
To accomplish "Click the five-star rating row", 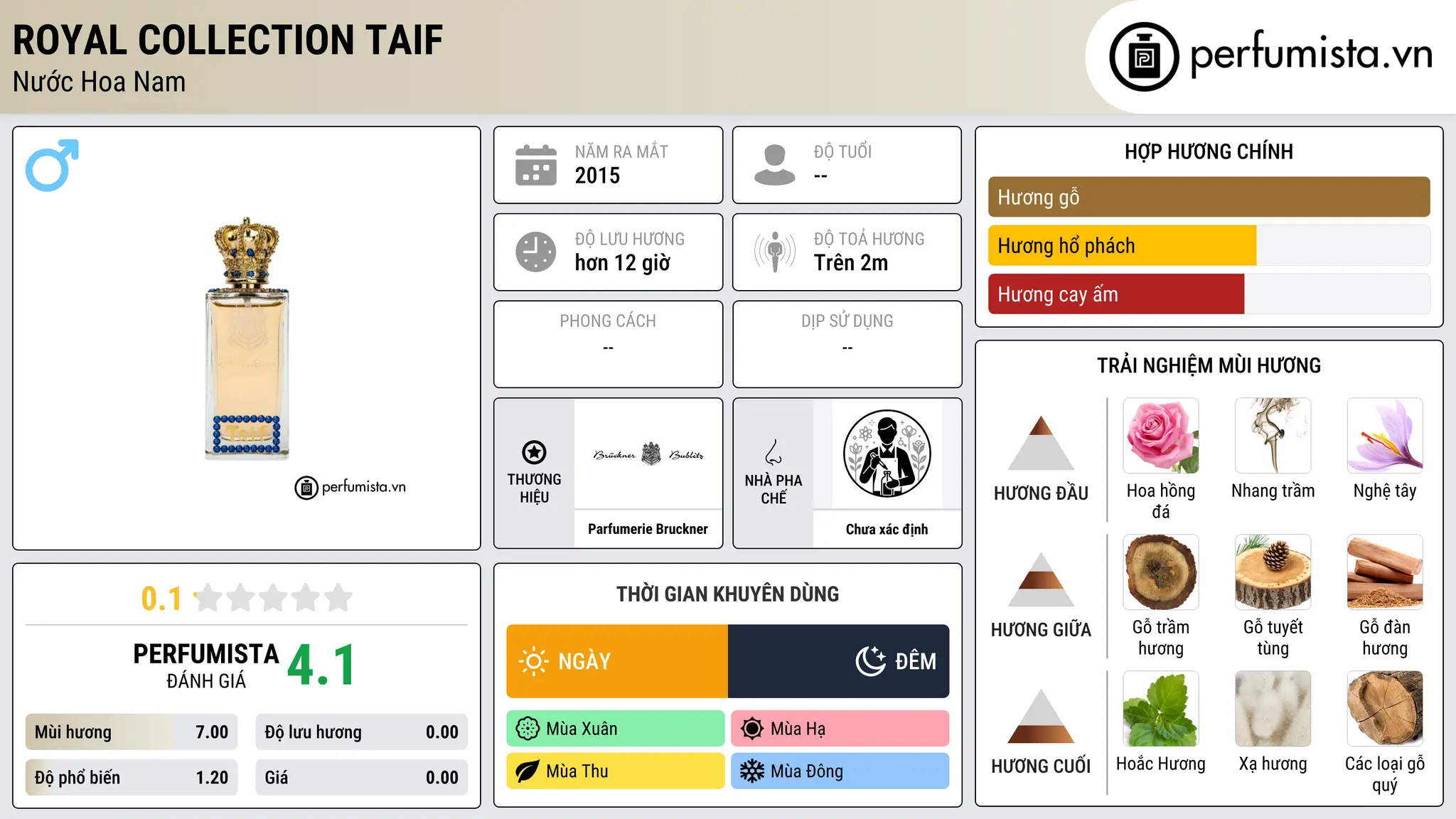I will 274,598.
